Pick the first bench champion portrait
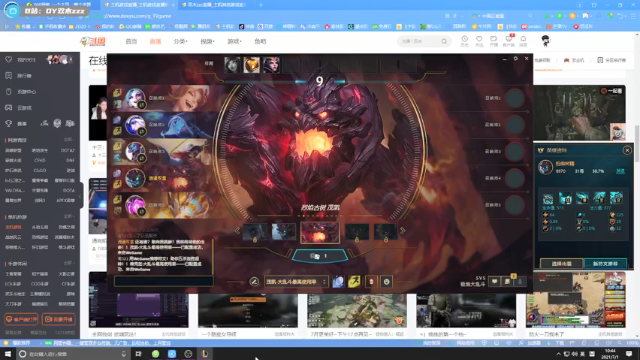 (x=232, y=65)
